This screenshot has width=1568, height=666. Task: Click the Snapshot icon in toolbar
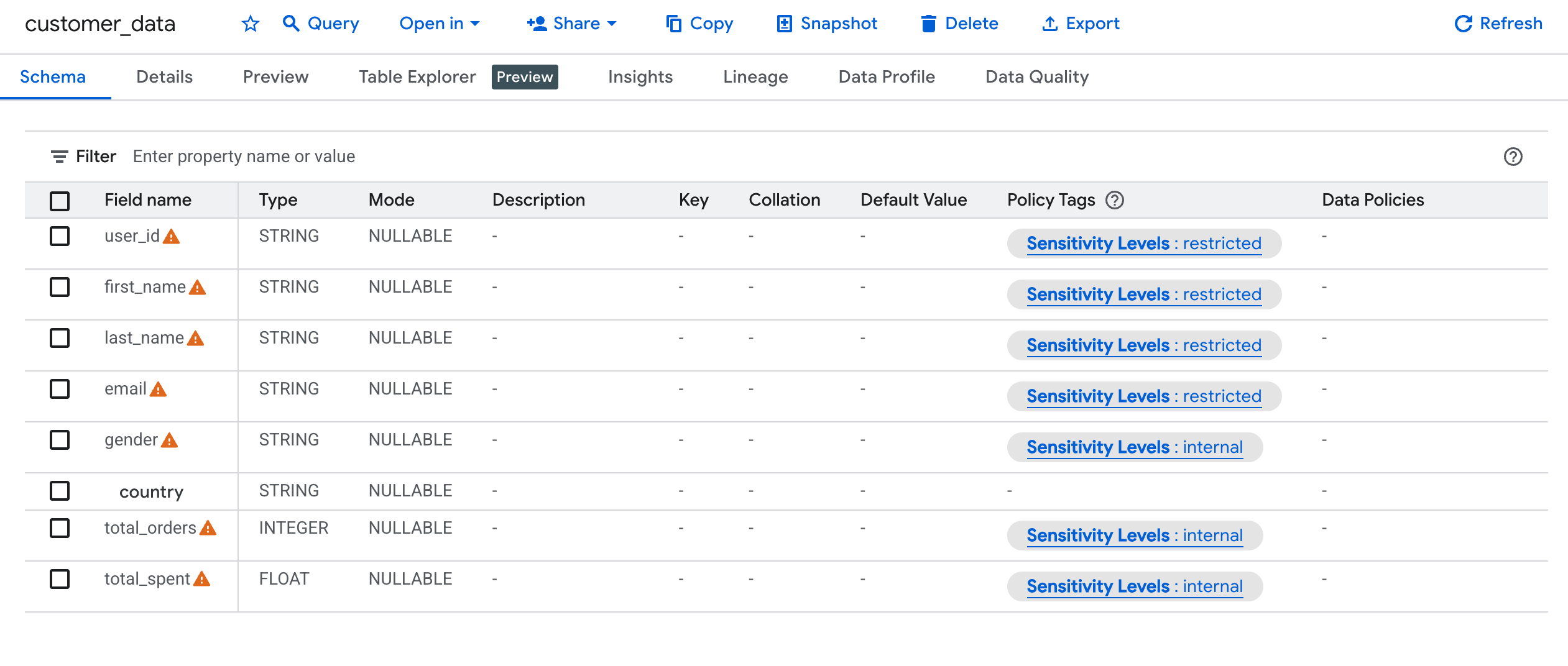click(x=784, y=24)
